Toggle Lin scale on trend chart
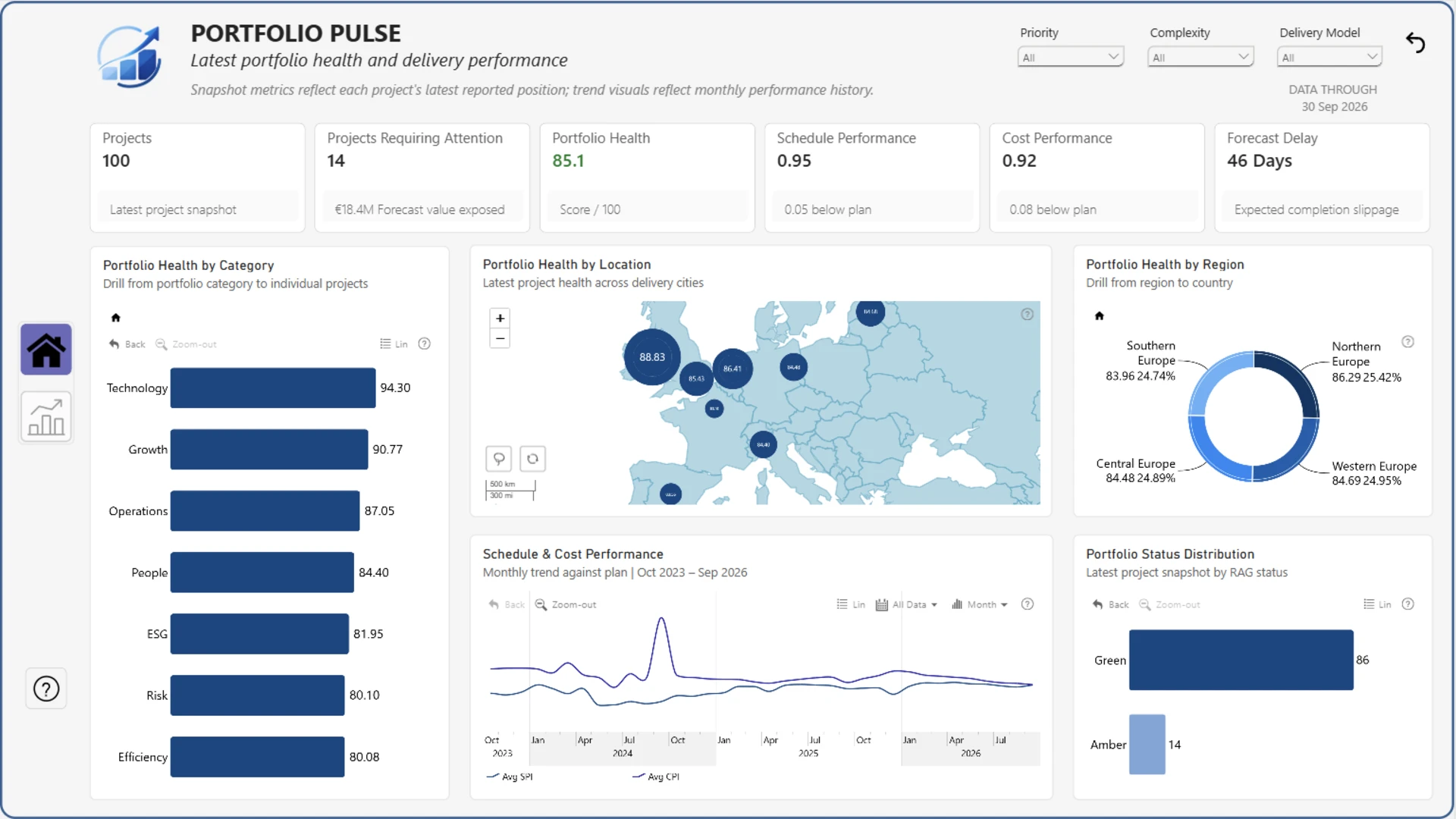Viewport: 1456px width, 819px height. [x=850, y=604]
